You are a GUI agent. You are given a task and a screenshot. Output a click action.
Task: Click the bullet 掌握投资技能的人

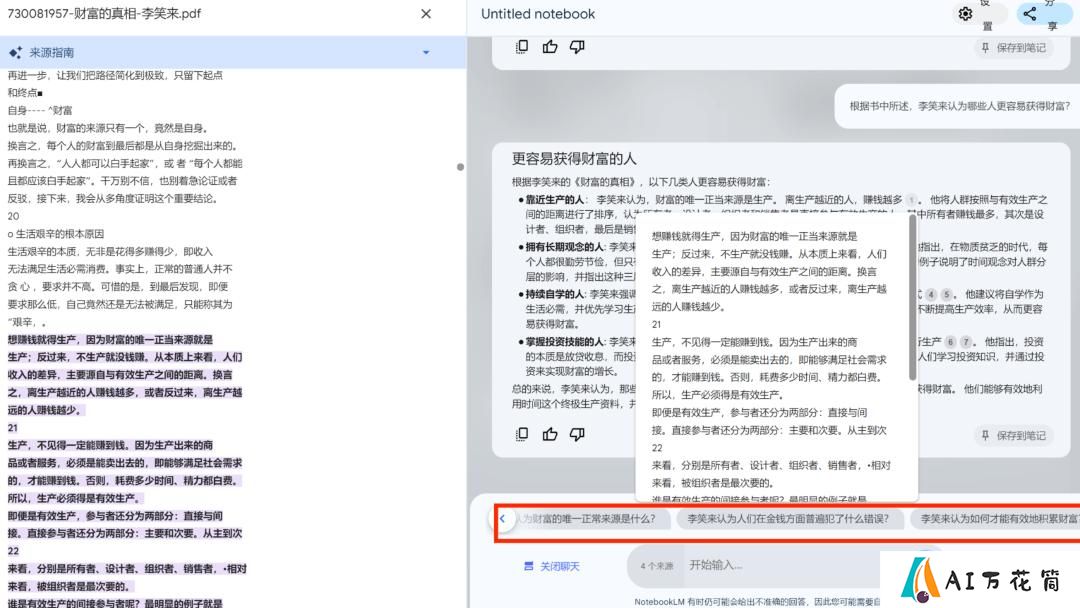pos(564,342)
